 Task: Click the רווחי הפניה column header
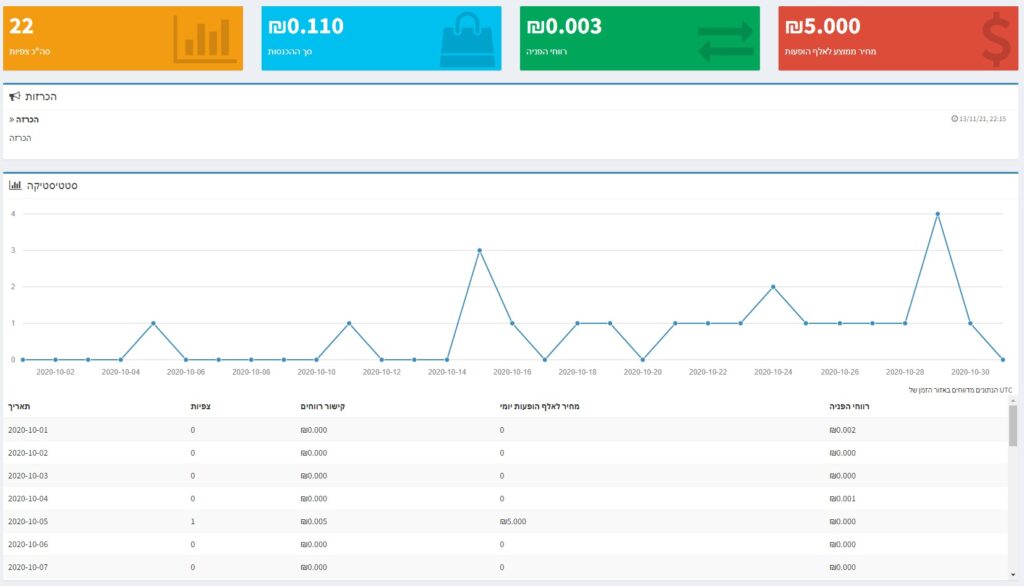pyautogui.click(x=851, y=407)
